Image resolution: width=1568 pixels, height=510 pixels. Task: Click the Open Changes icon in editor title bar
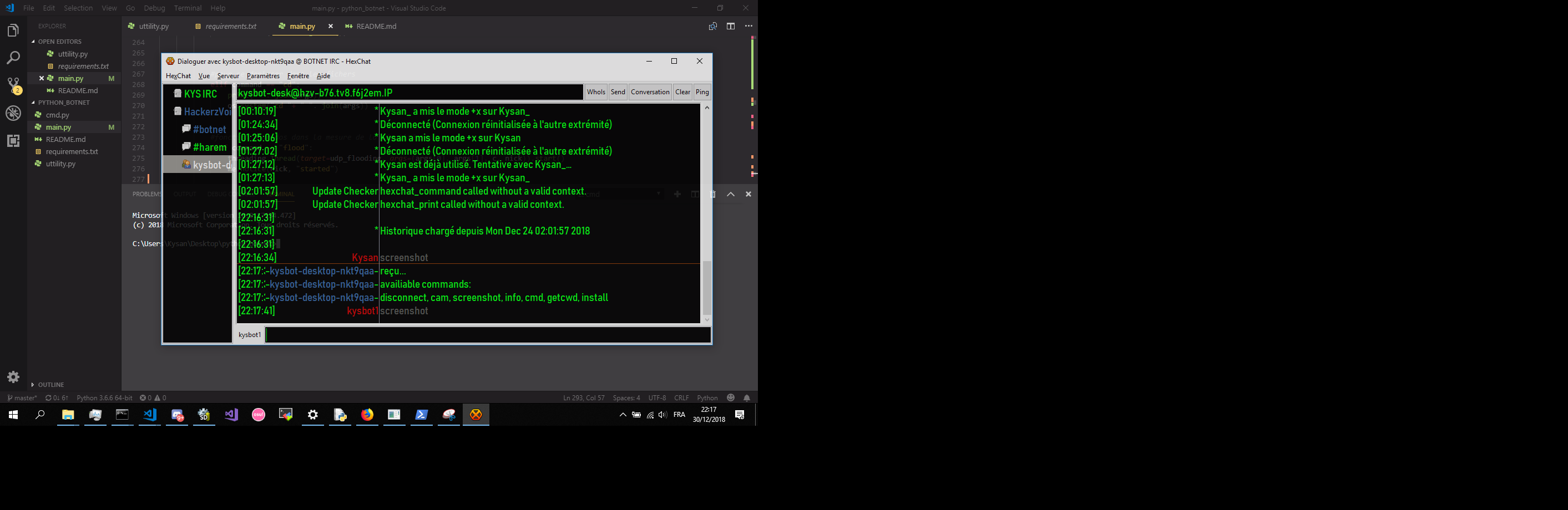point(713,26)
